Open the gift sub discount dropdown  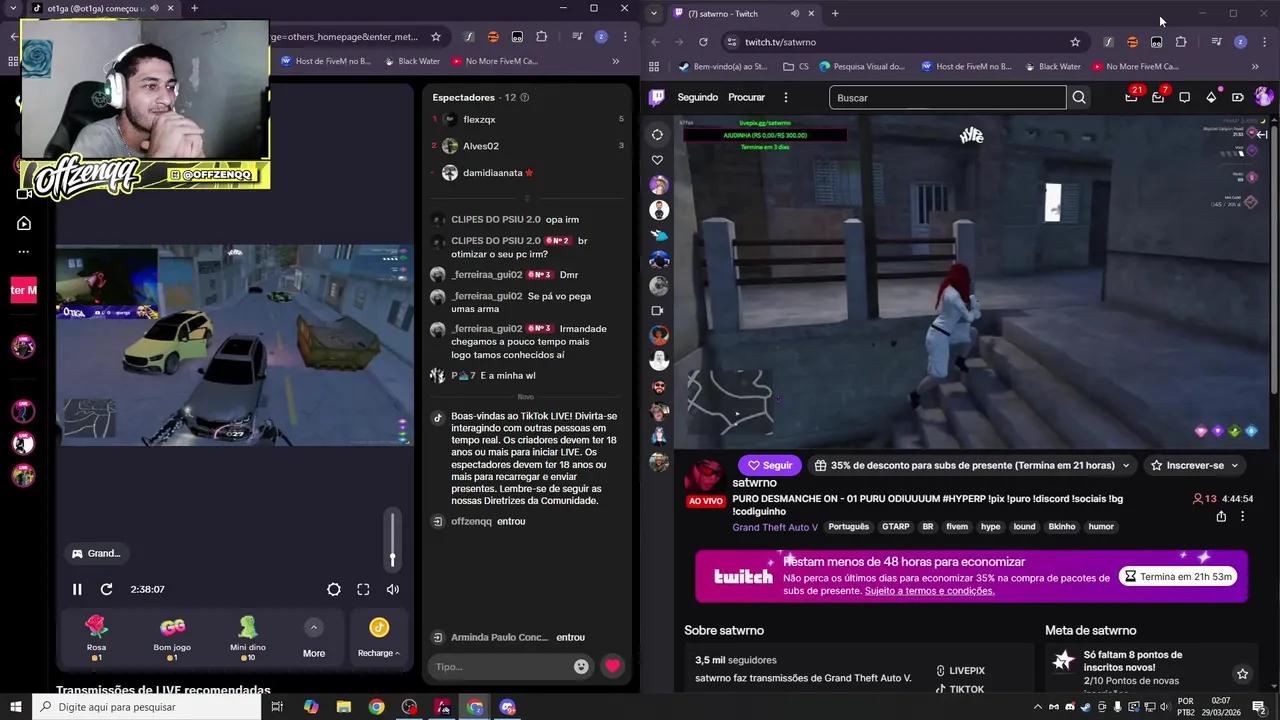pyautogui.click(x=1126, y=465)
